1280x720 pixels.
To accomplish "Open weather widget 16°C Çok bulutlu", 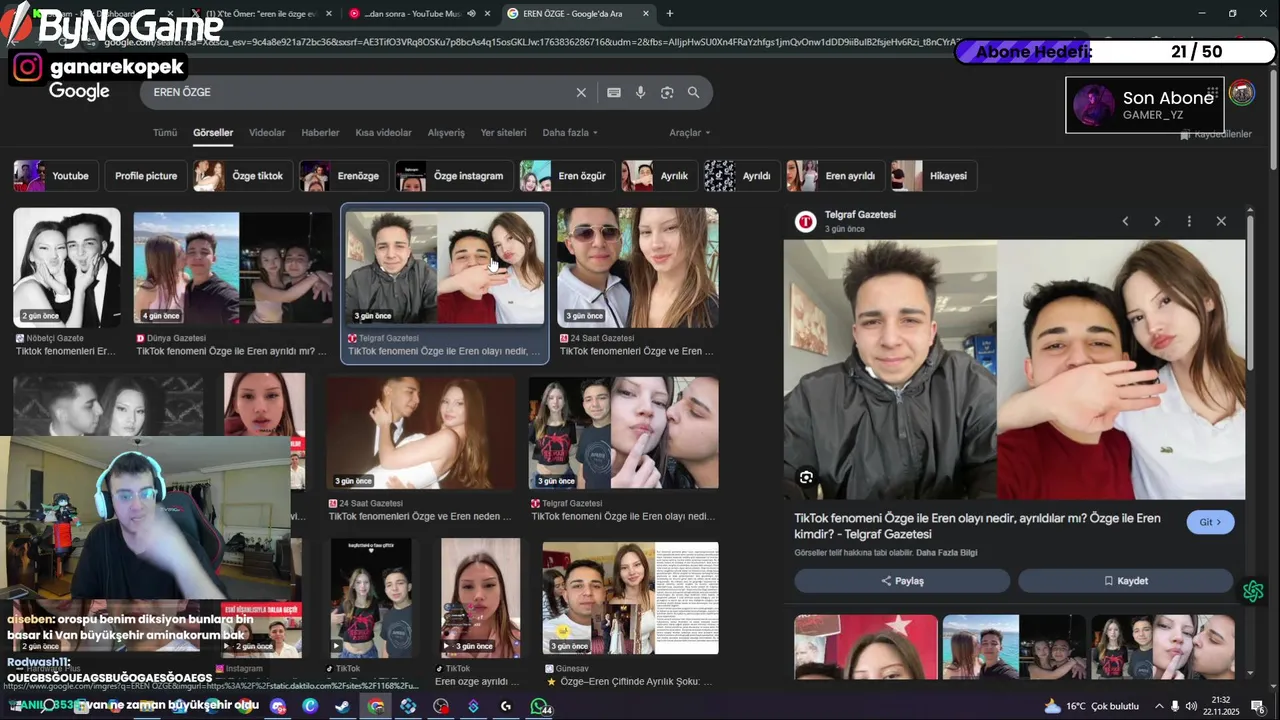I will pyautogui.click(x=1092, y=706).
